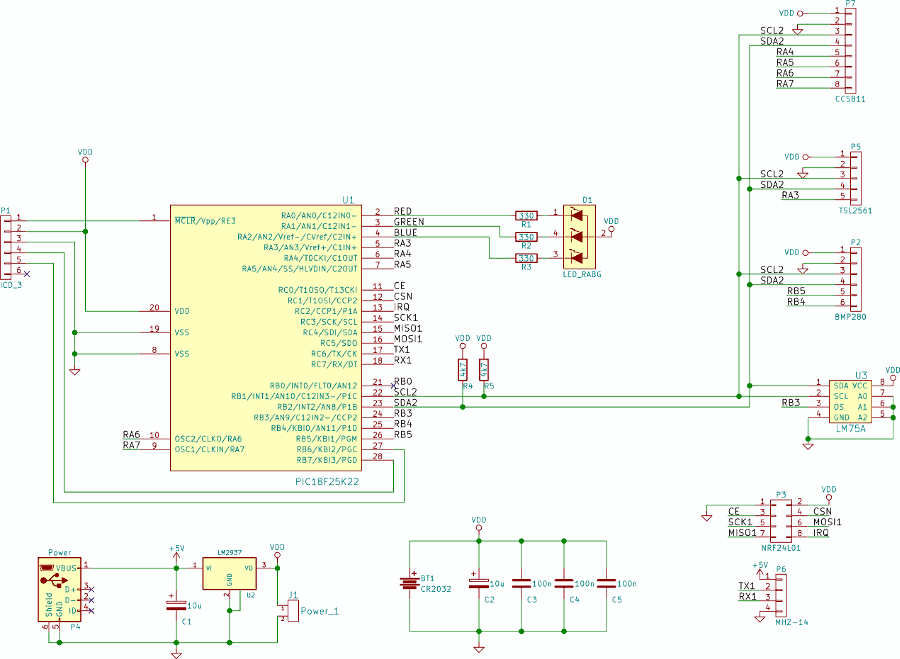The height and width of the screenshot is (659, 900).
Task: Select capacitor C1 near the regulator input
Action: 176,605
